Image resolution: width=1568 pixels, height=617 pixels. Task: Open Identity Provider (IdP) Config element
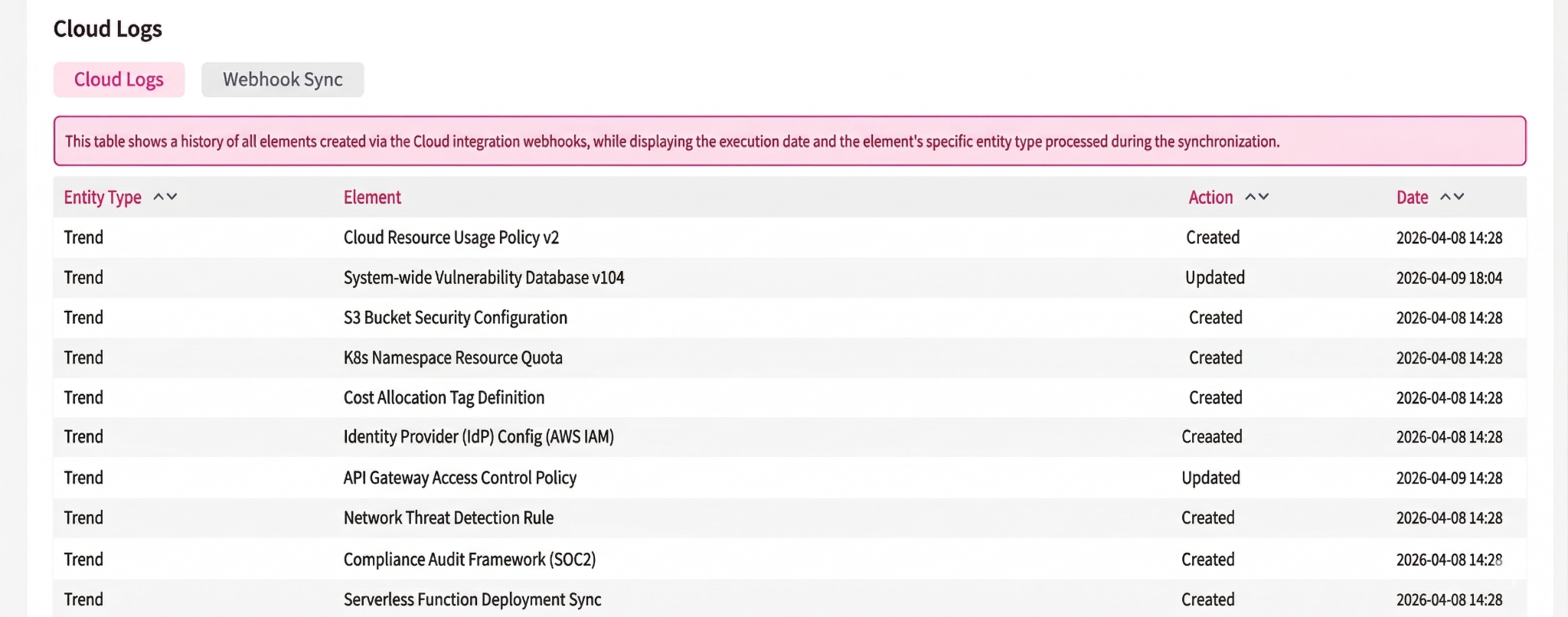point(479,437)
